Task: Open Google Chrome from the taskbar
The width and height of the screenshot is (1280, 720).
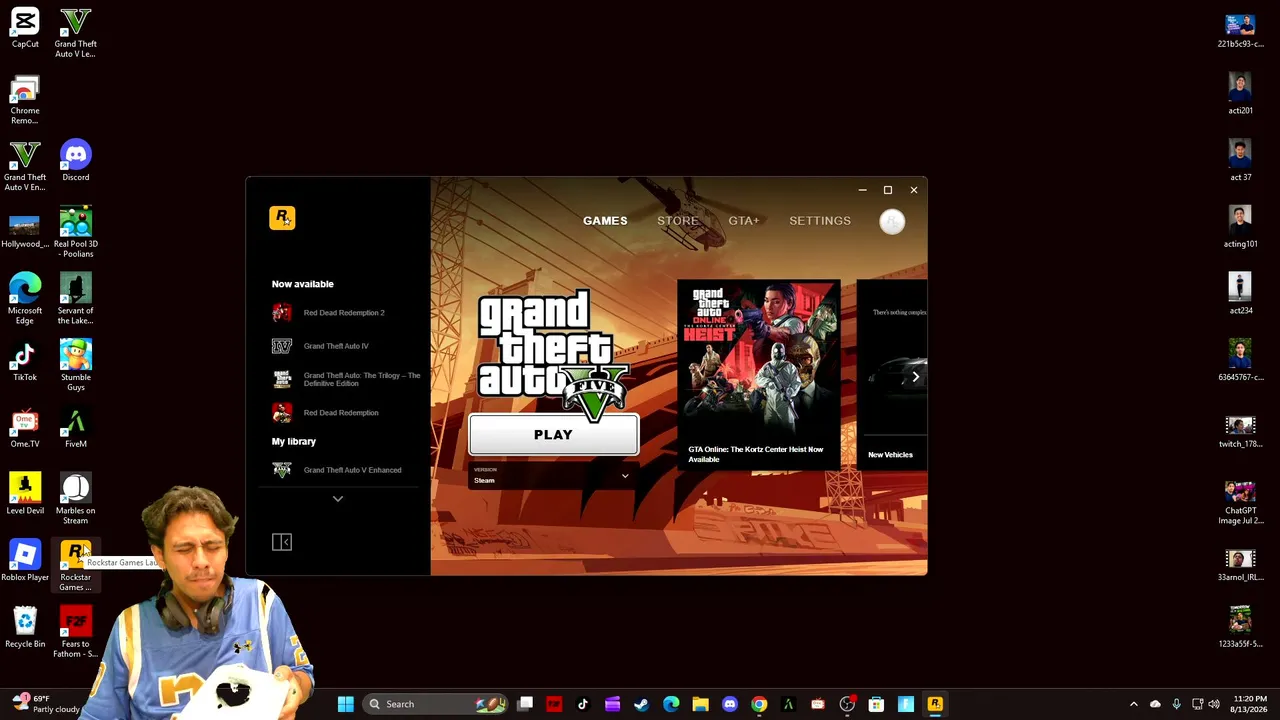Action: click(x=759, y=704)
